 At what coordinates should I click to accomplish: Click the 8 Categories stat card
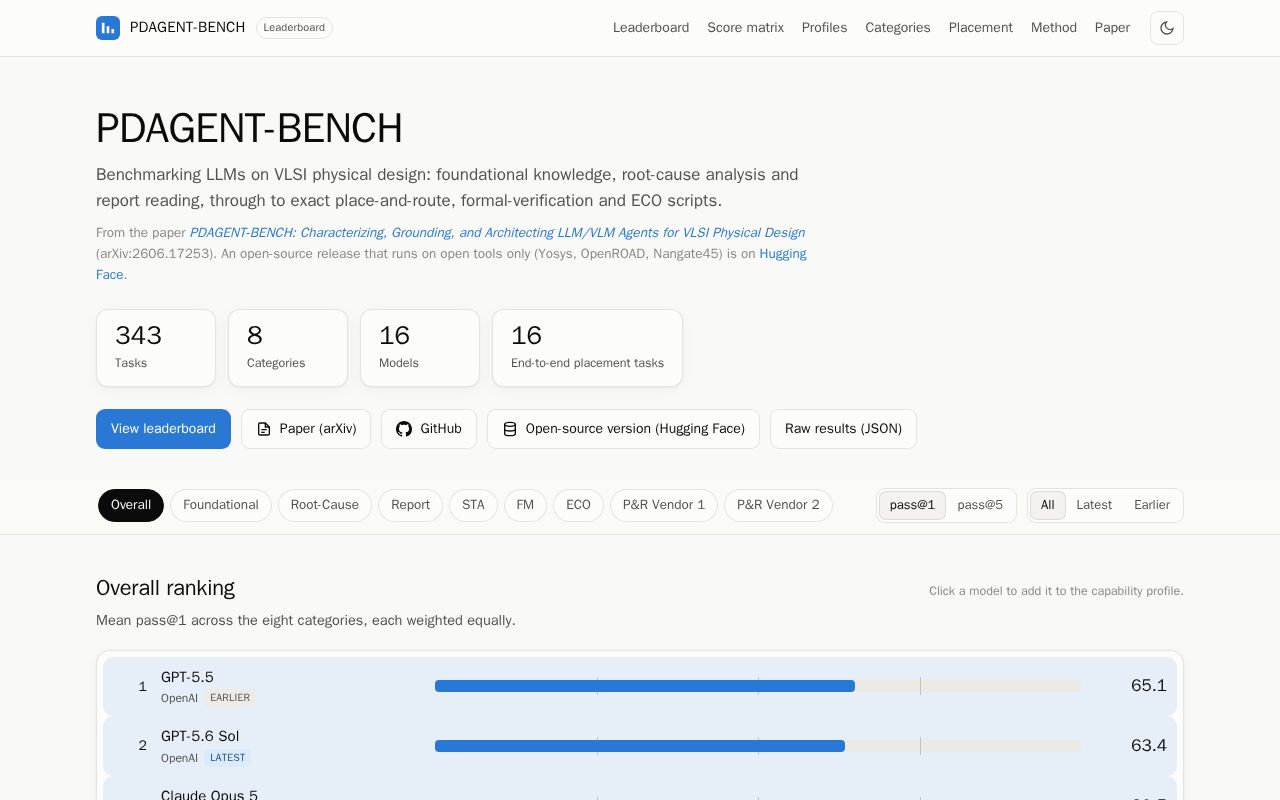tap(288, 348)
